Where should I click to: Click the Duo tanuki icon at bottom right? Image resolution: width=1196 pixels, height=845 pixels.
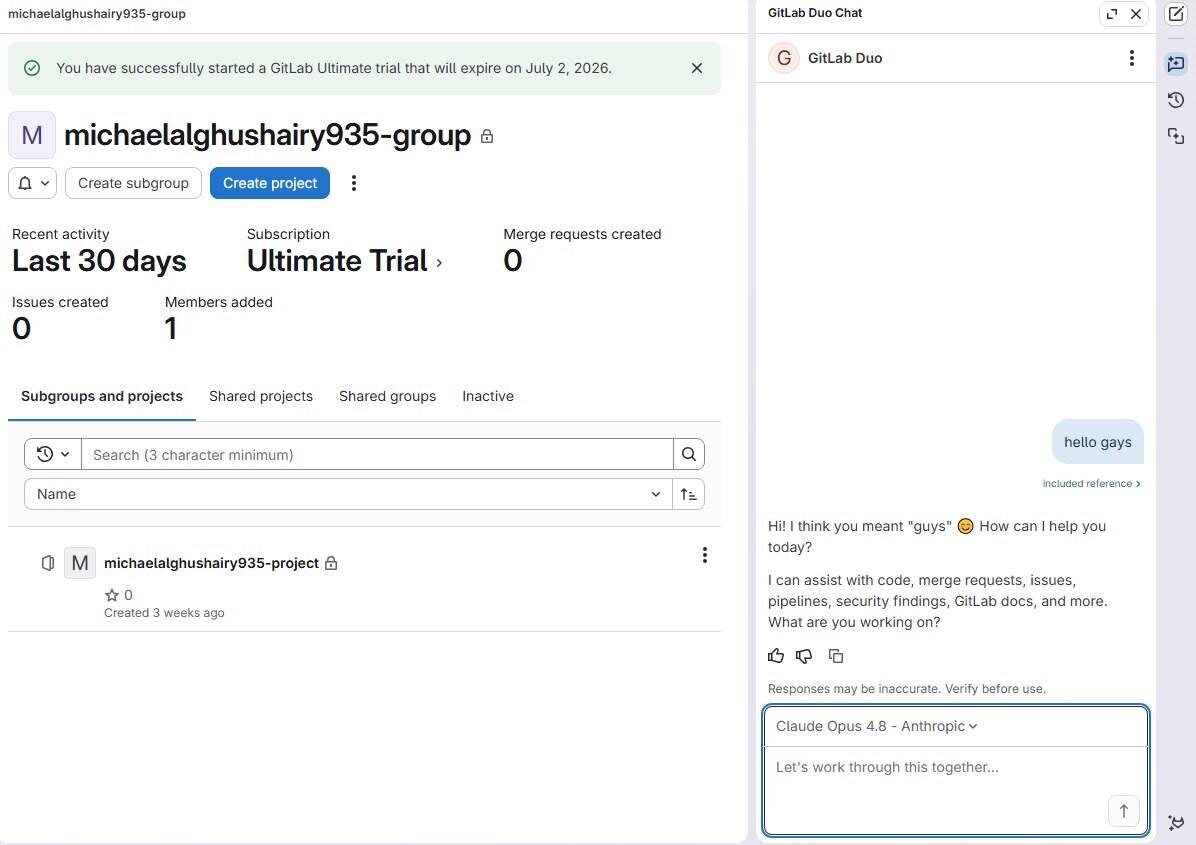1176,822
